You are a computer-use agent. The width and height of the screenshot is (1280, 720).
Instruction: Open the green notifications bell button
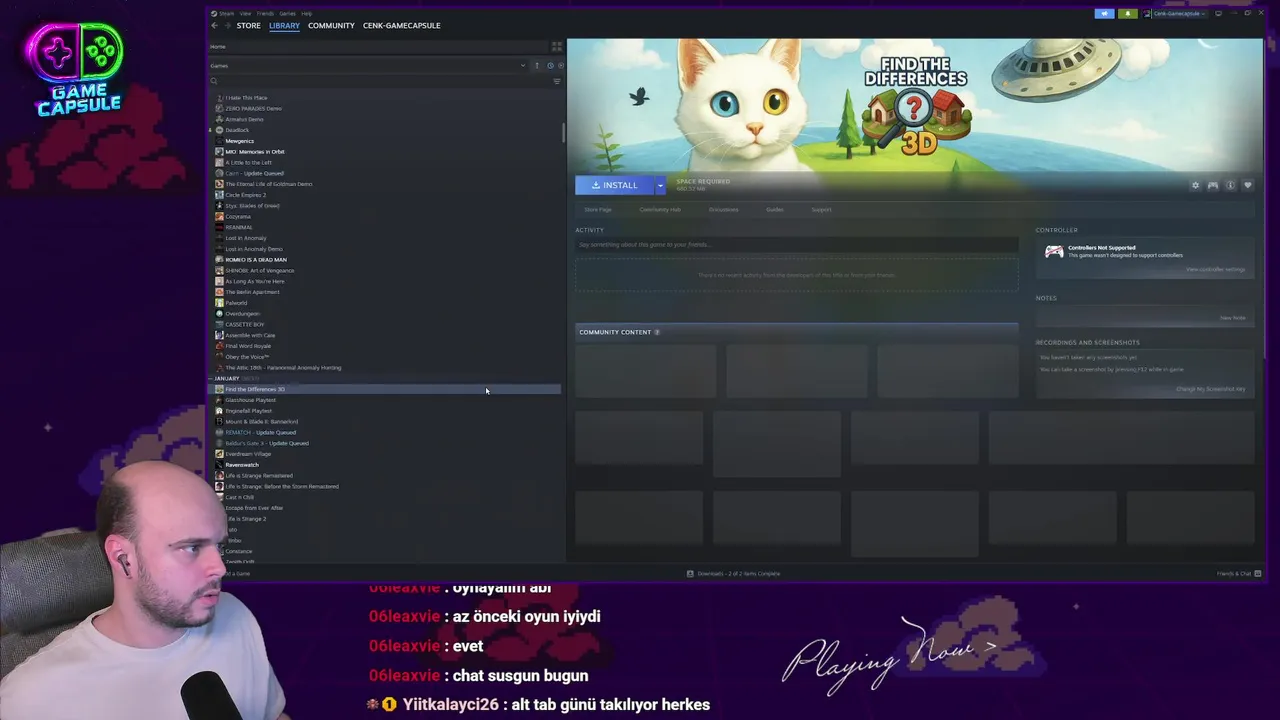[x=1128, y=13]
